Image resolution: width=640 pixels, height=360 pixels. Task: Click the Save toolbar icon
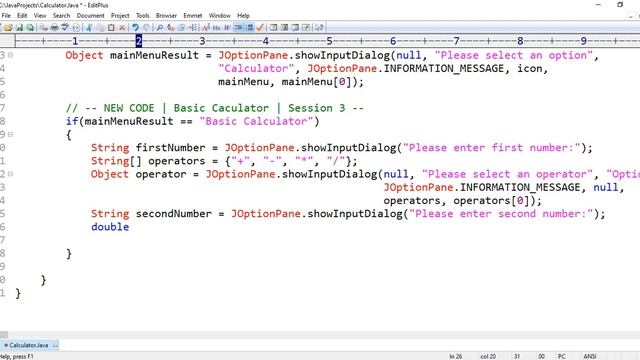tap(19, 28)
